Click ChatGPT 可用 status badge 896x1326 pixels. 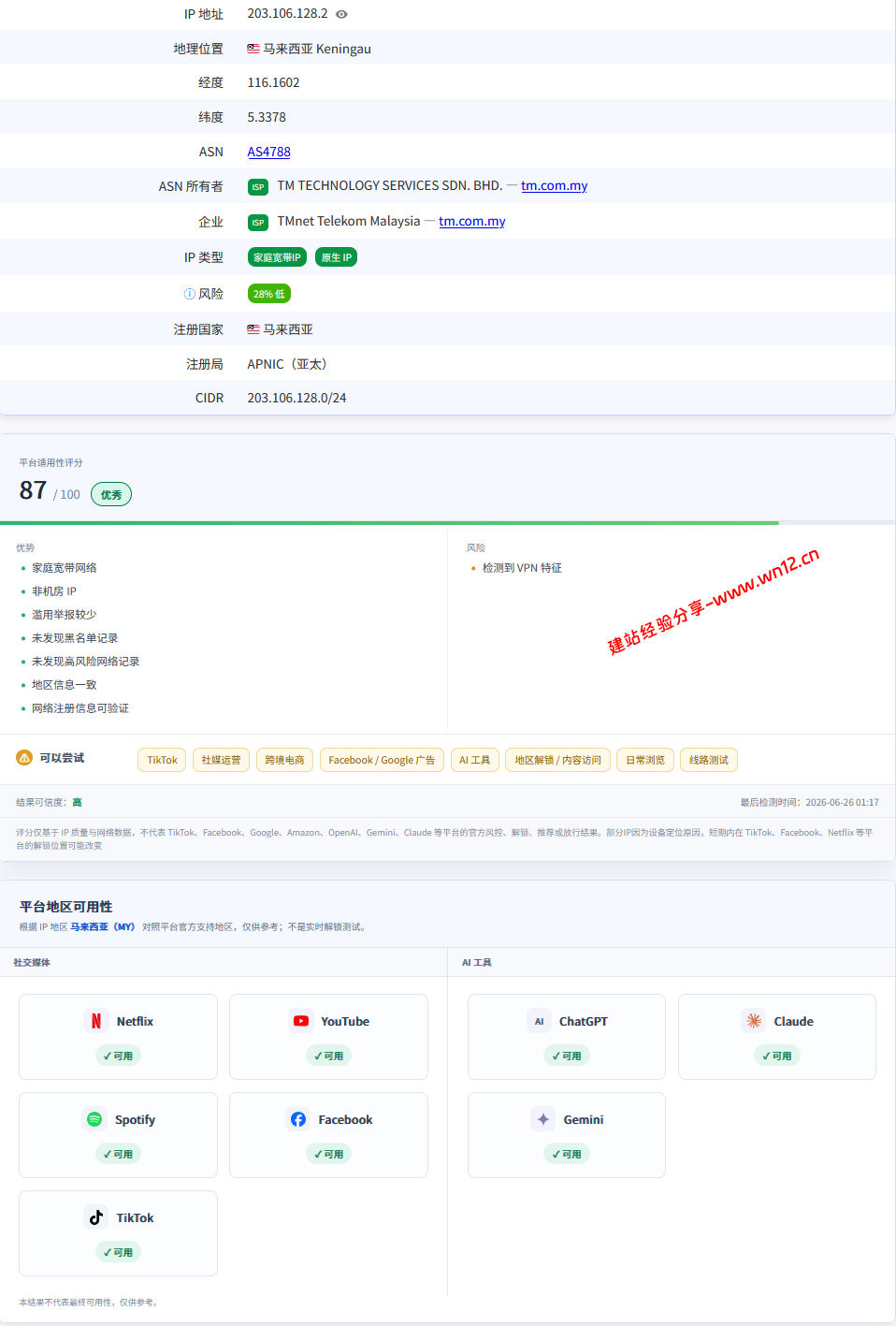567,1056
